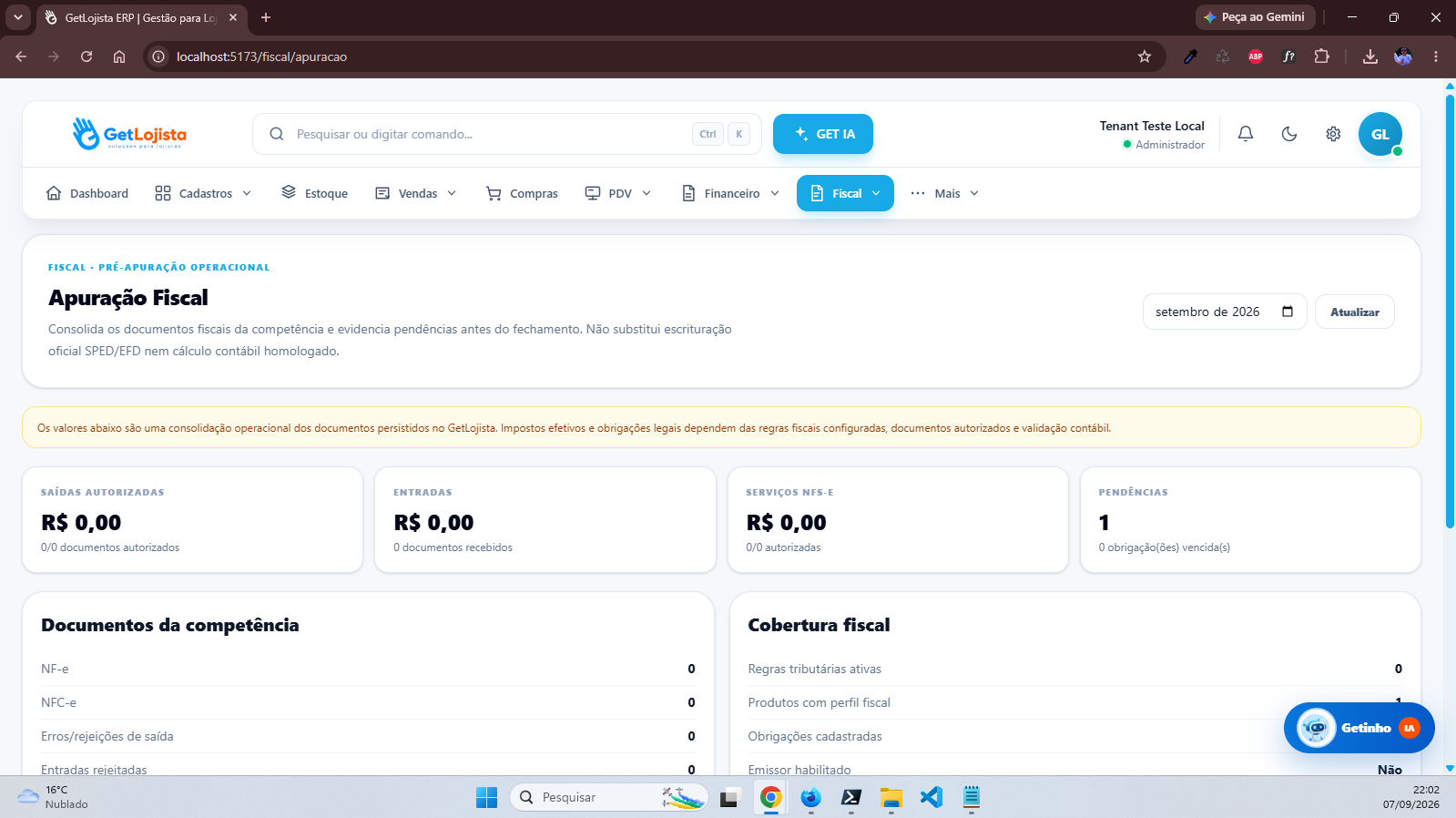Expand the Cadastros menu
This screenshot has height=818, width=1456.
(x=203, y=193)
